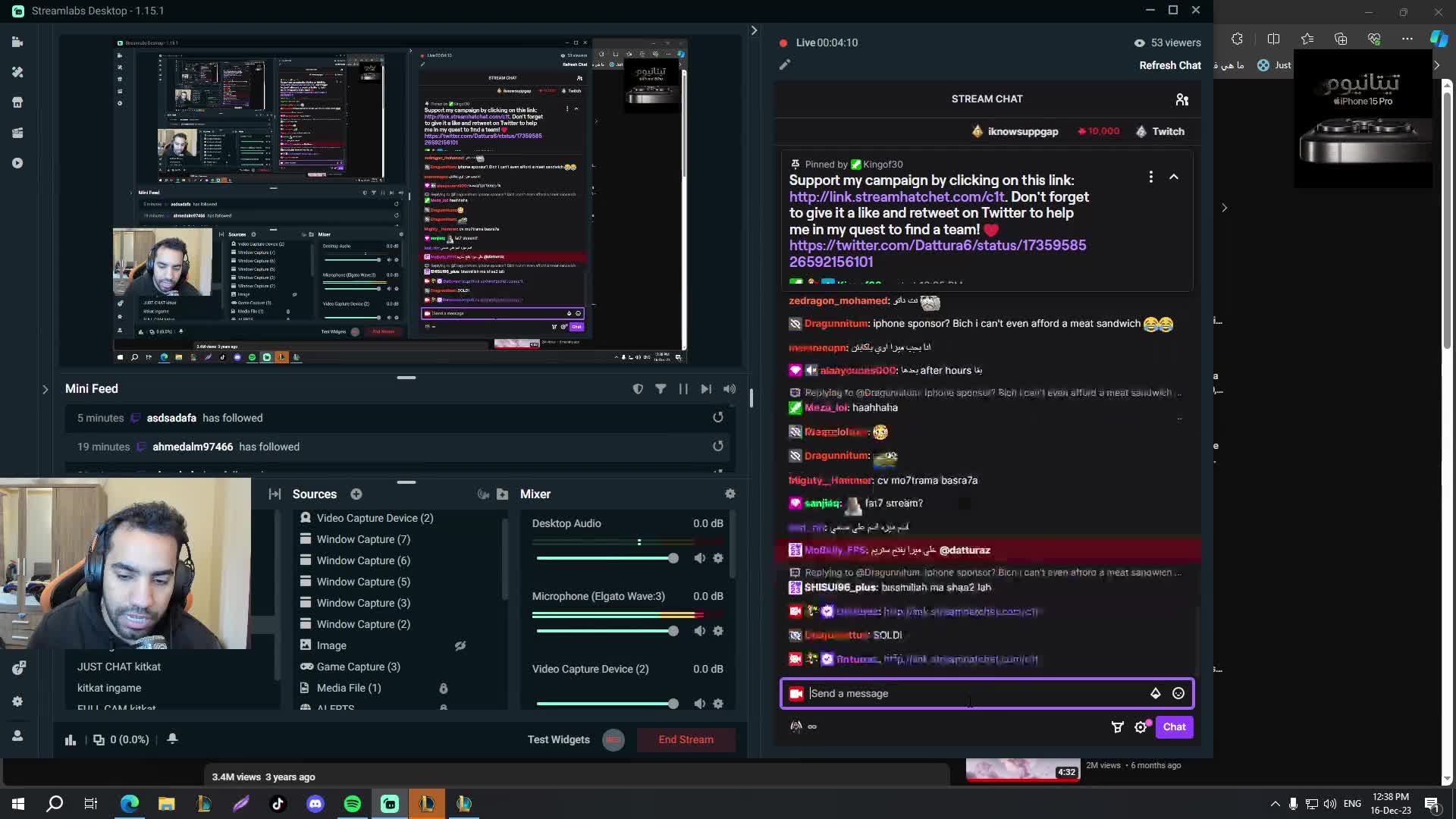Image resolution: width=1456 pixels, height=819 pixels.
Task: Collapse the pinned chat message
Action: 1174,177
